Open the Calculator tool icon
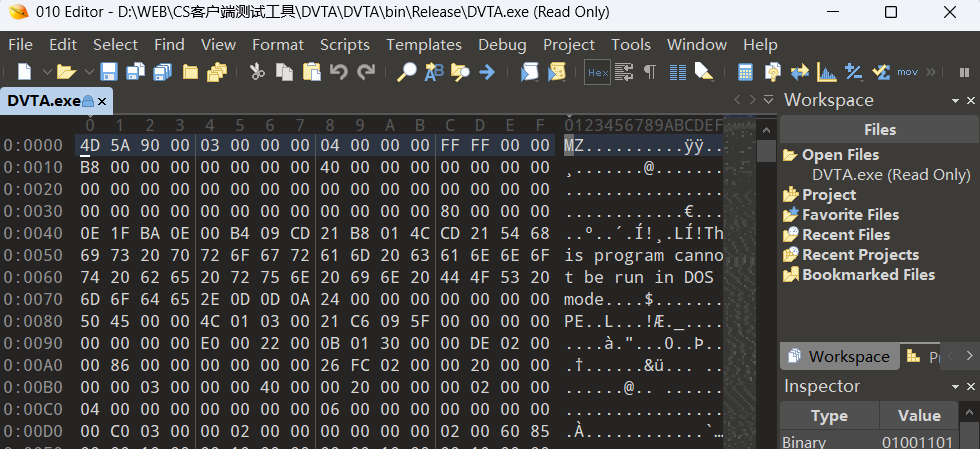The height and width of the screenshot is (449, 980). [x=745, y=72]
